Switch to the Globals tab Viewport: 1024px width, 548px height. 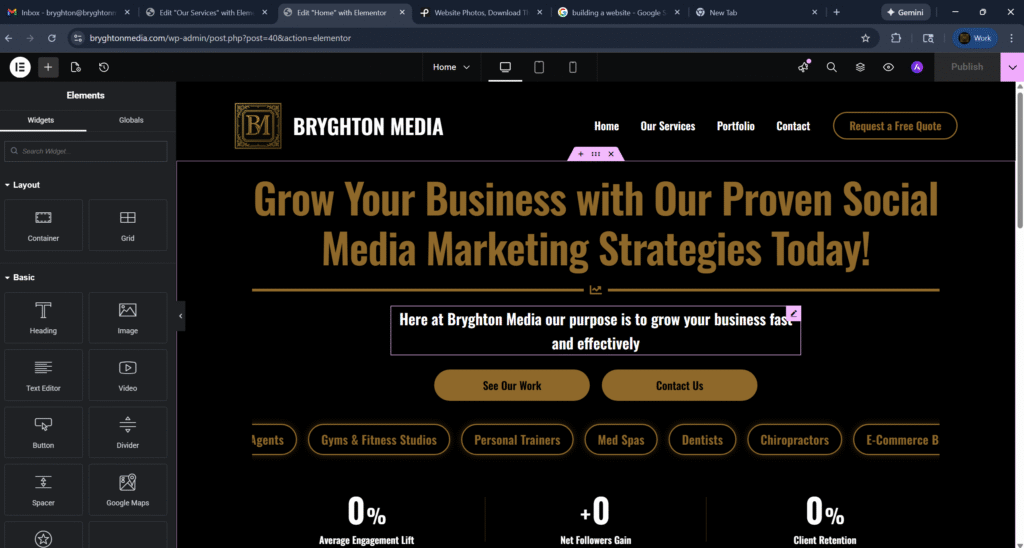pos(131,120)
